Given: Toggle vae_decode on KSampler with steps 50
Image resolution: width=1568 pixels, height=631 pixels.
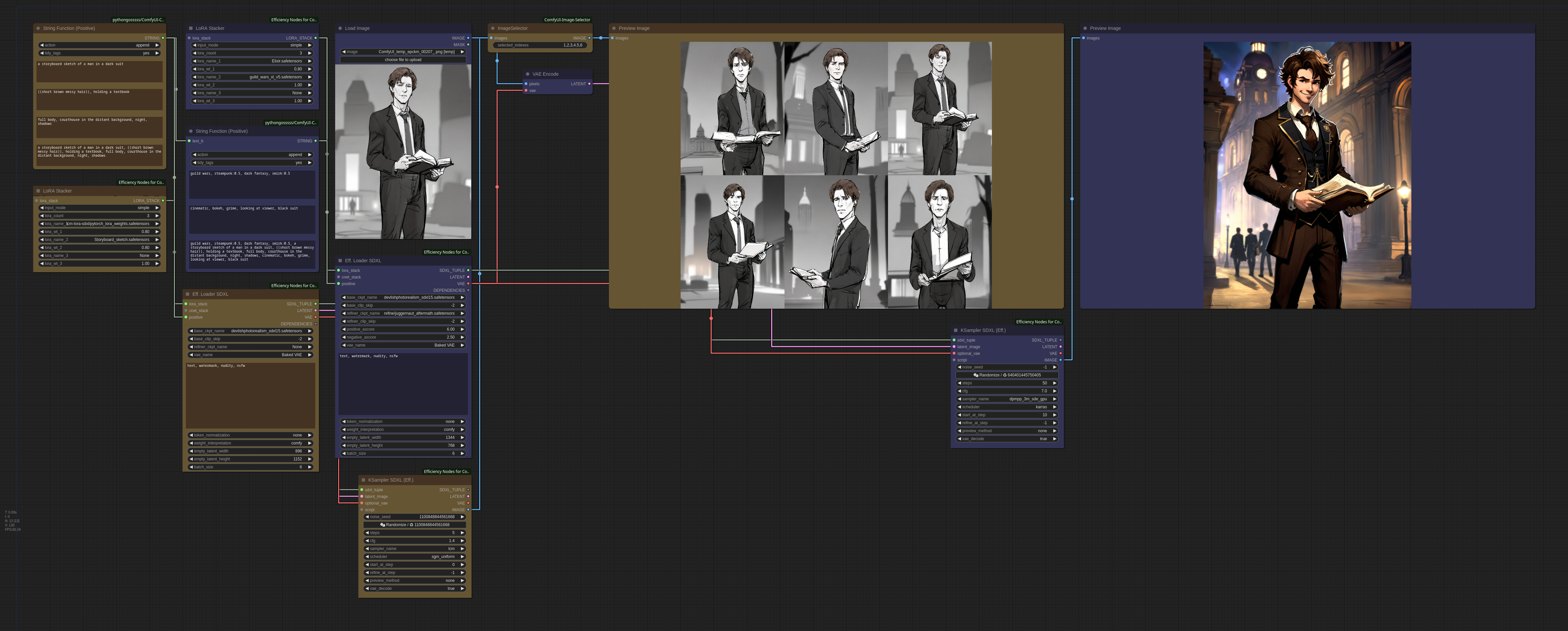Looking at the screenshot, I should click(x=1007, y=439).
